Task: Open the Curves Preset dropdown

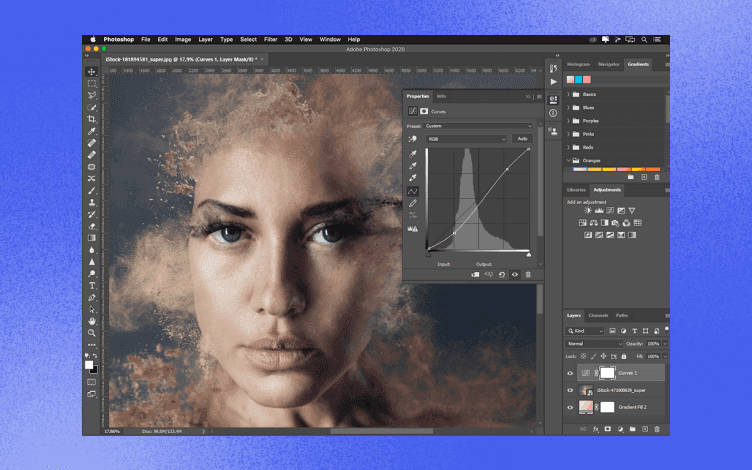Action: point(479,126)
